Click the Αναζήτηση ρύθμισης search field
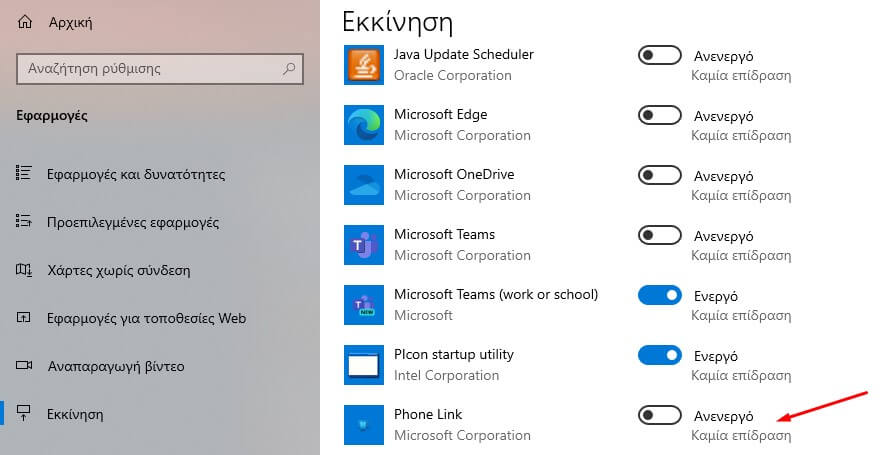This screenshot has height=455, width=886. click(150, 69)
